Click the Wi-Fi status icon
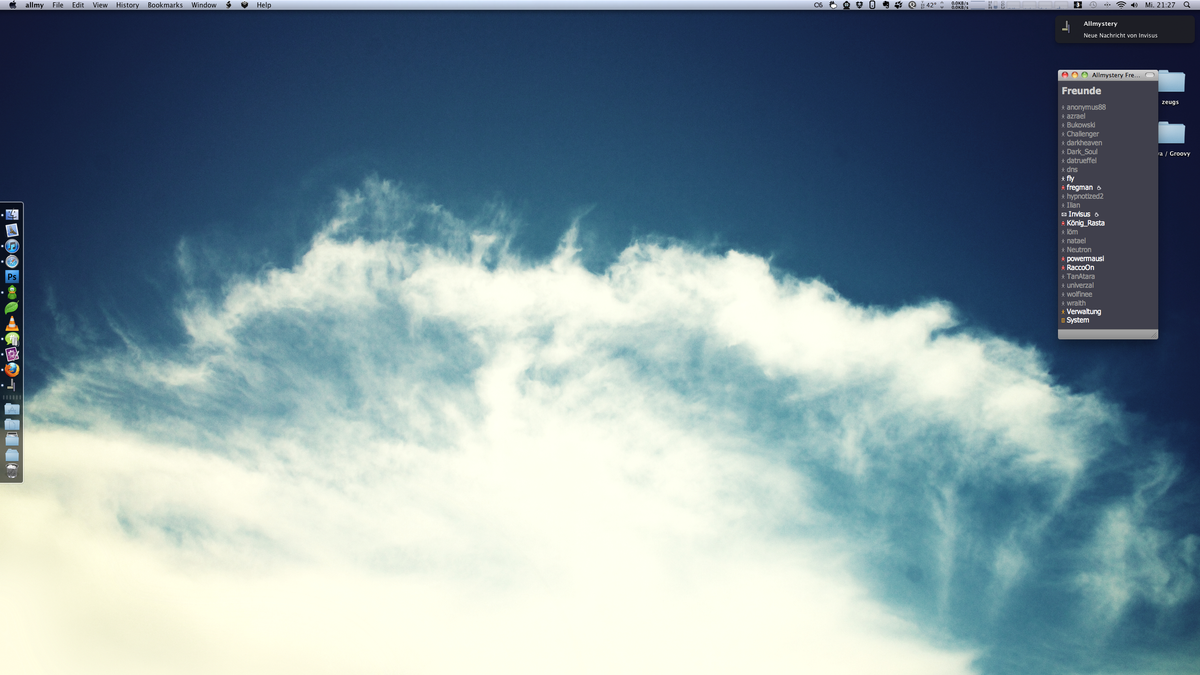1200x675 pixels. [1121, 5]
